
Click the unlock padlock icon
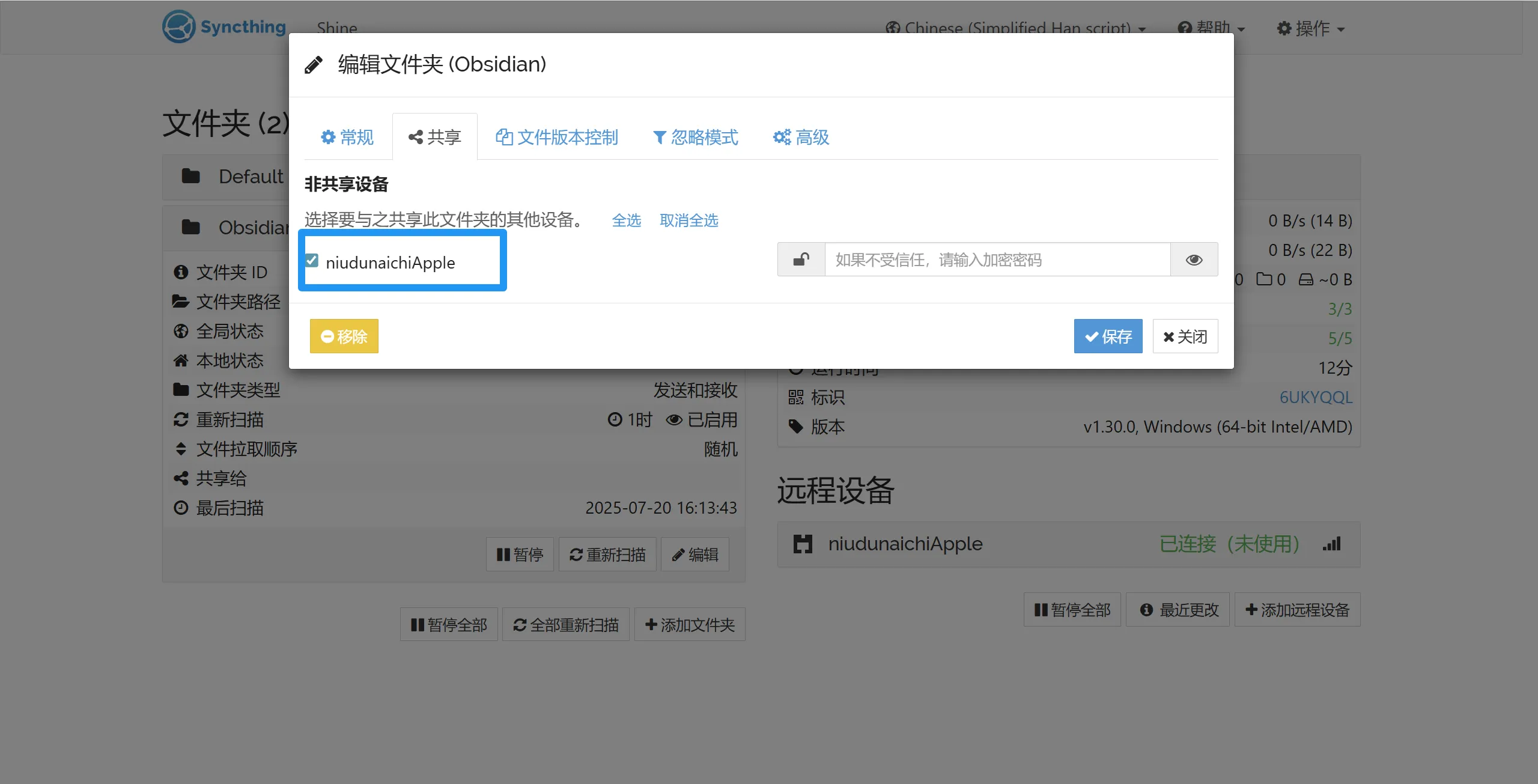(801, 260)
